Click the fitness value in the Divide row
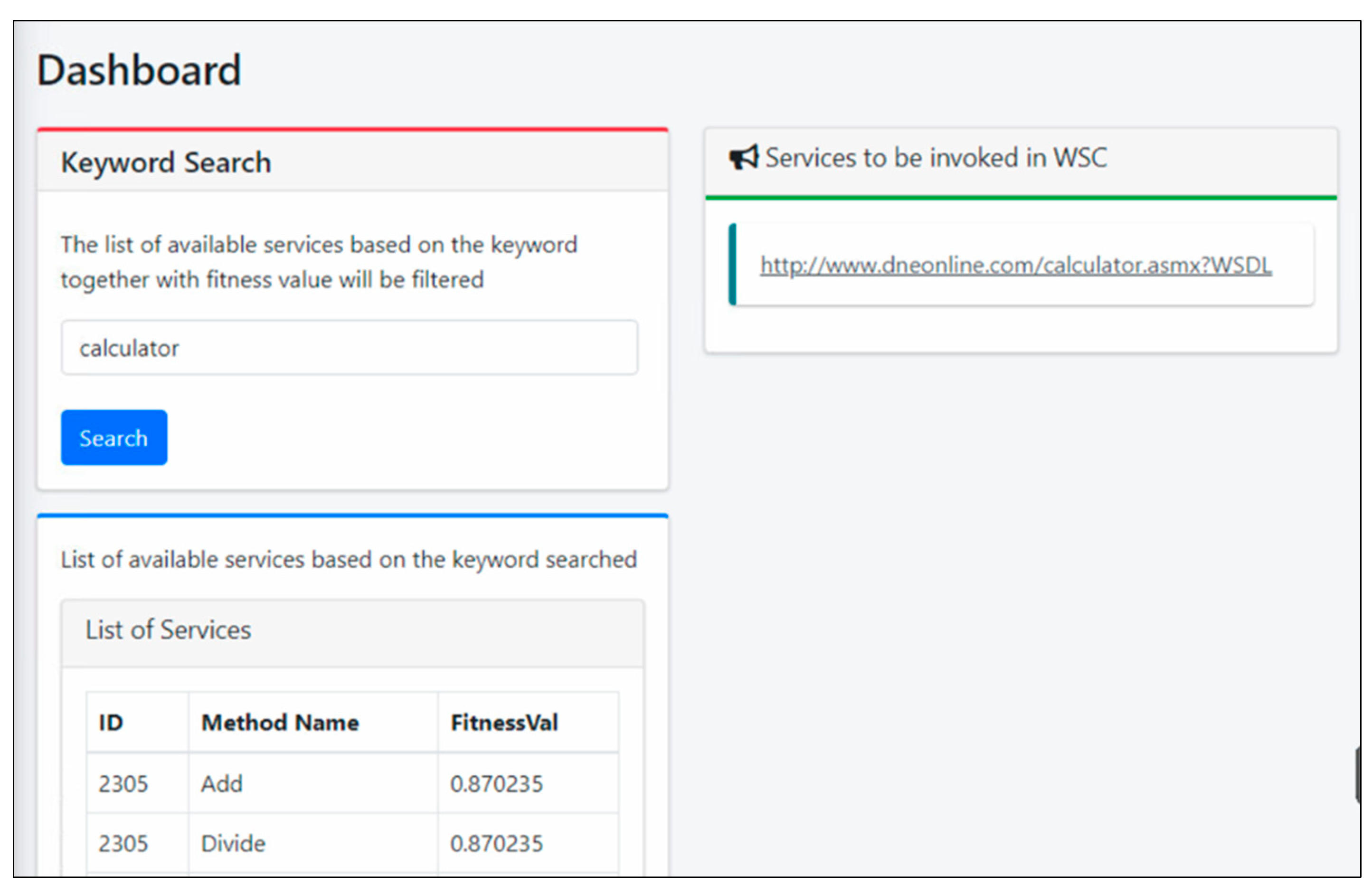 (x=496, y=844)
